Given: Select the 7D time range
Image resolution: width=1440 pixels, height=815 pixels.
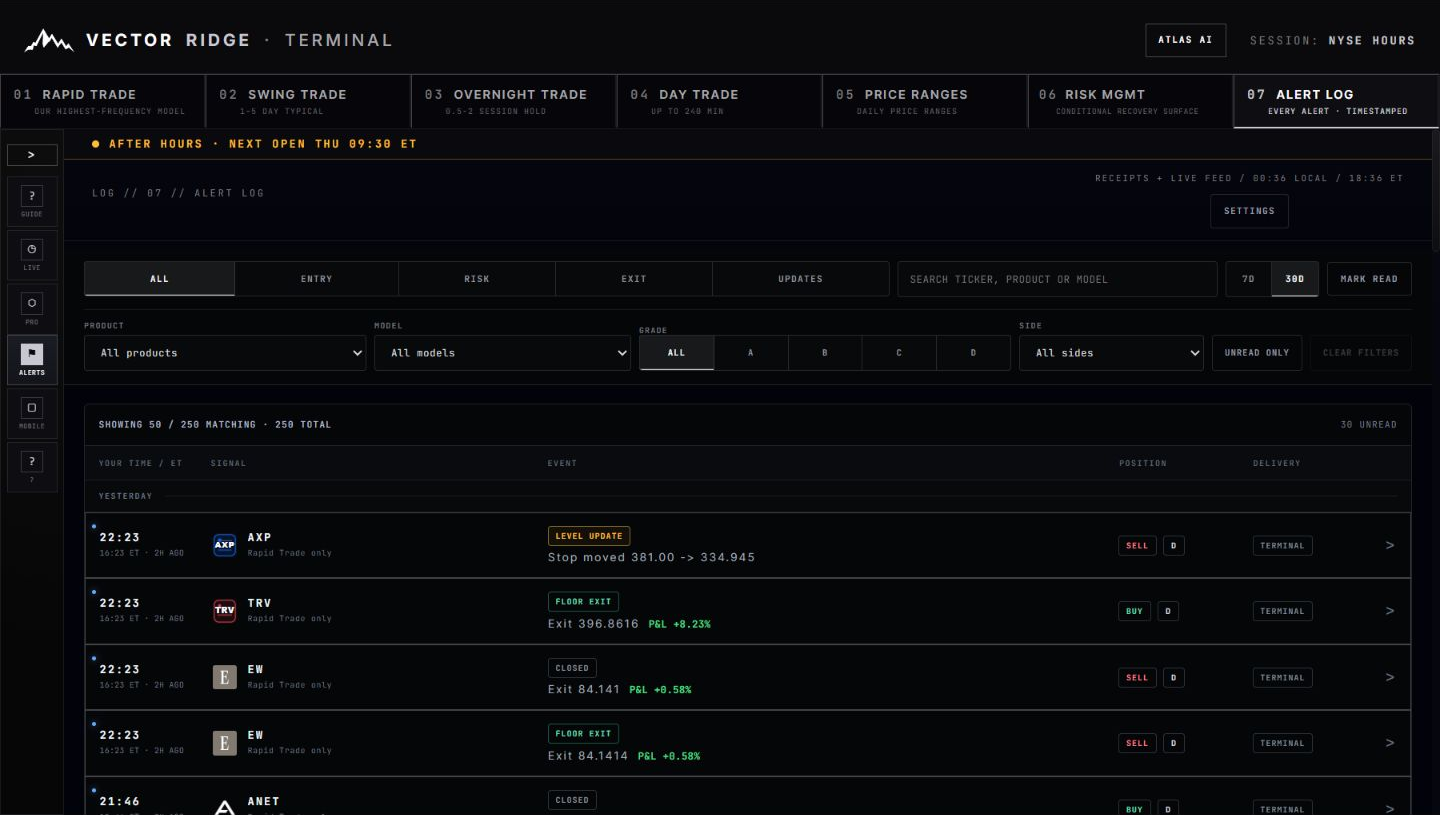Looking at the screenshot, I should click(1249, 279).
